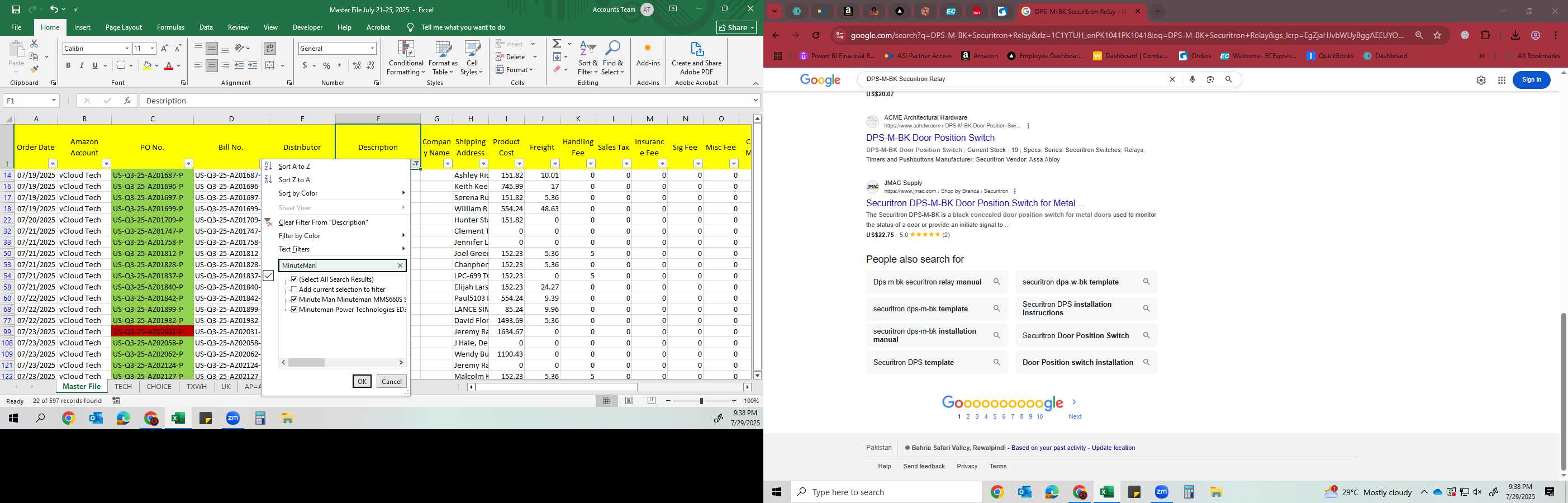1568x503 pixels.
Task: Click the Decrease Font Size icon
Action: [x=178, y=48]
